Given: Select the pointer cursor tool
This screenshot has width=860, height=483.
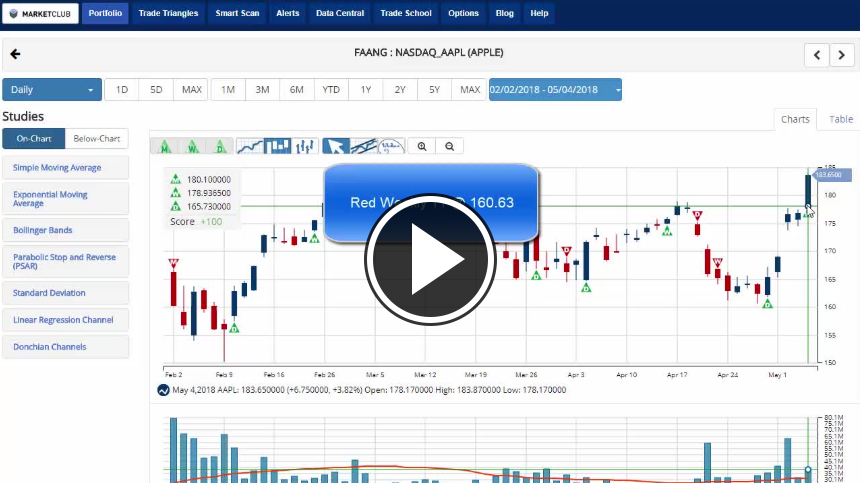Looking at the screenshot, I should tap(336, 146).
